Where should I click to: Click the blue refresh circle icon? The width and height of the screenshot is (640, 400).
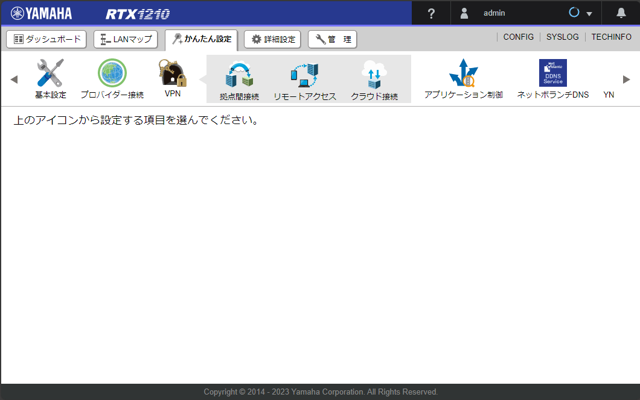coord(574,13)
